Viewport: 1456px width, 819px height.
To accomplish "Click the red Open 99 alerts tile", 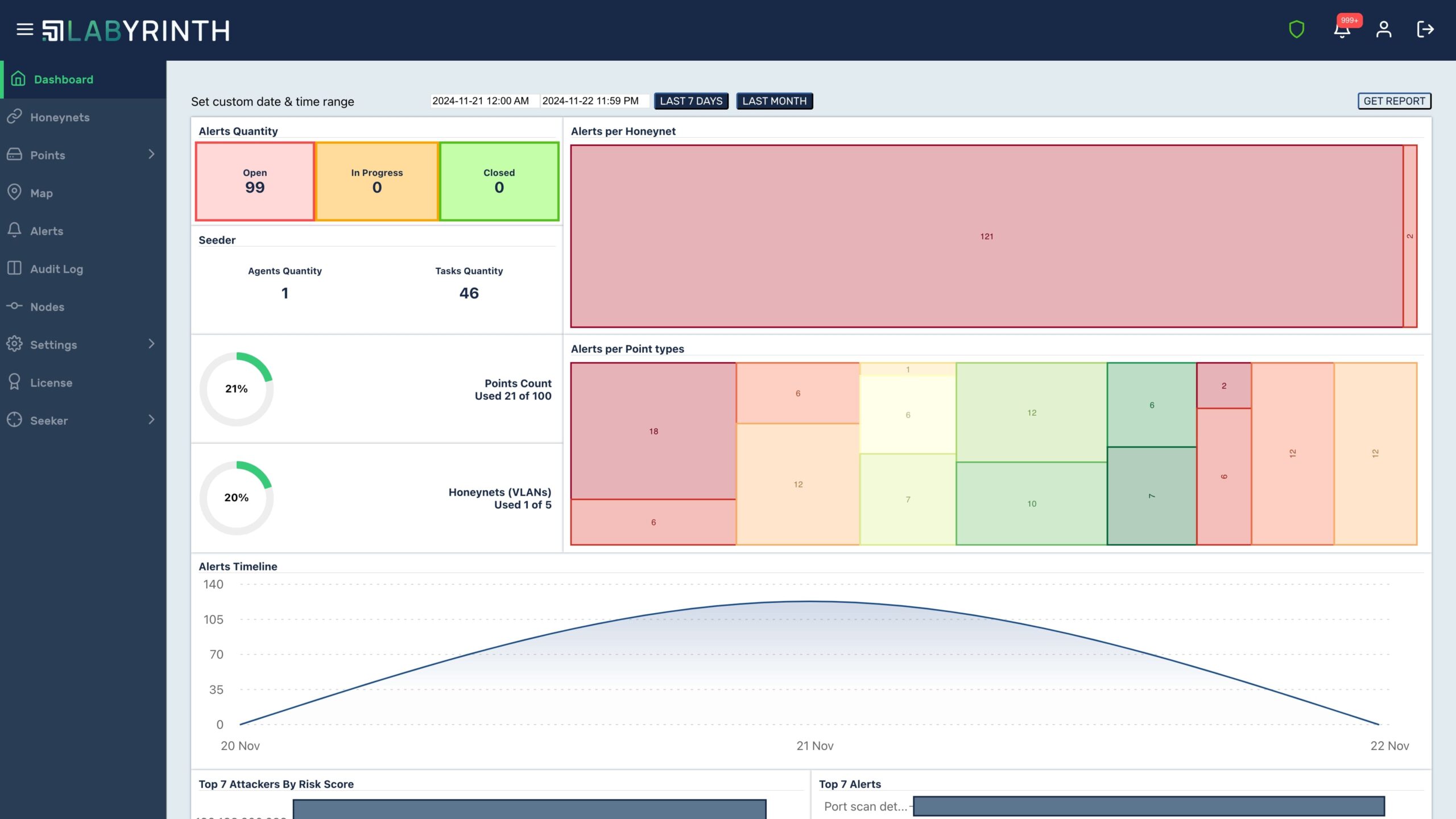I will (x=255, y=181).
